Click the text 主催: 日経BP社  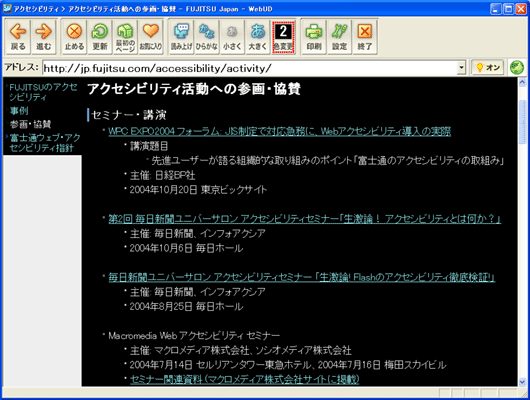163,175
